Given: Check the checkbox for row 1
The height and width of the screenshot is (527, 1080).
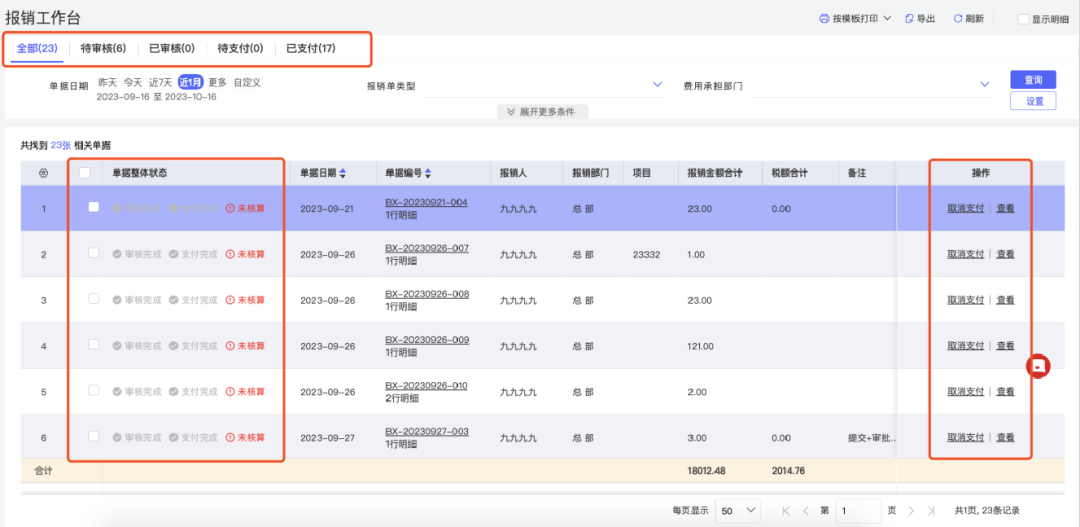Looking at the screenshot, I should click(x=94, y=207).
